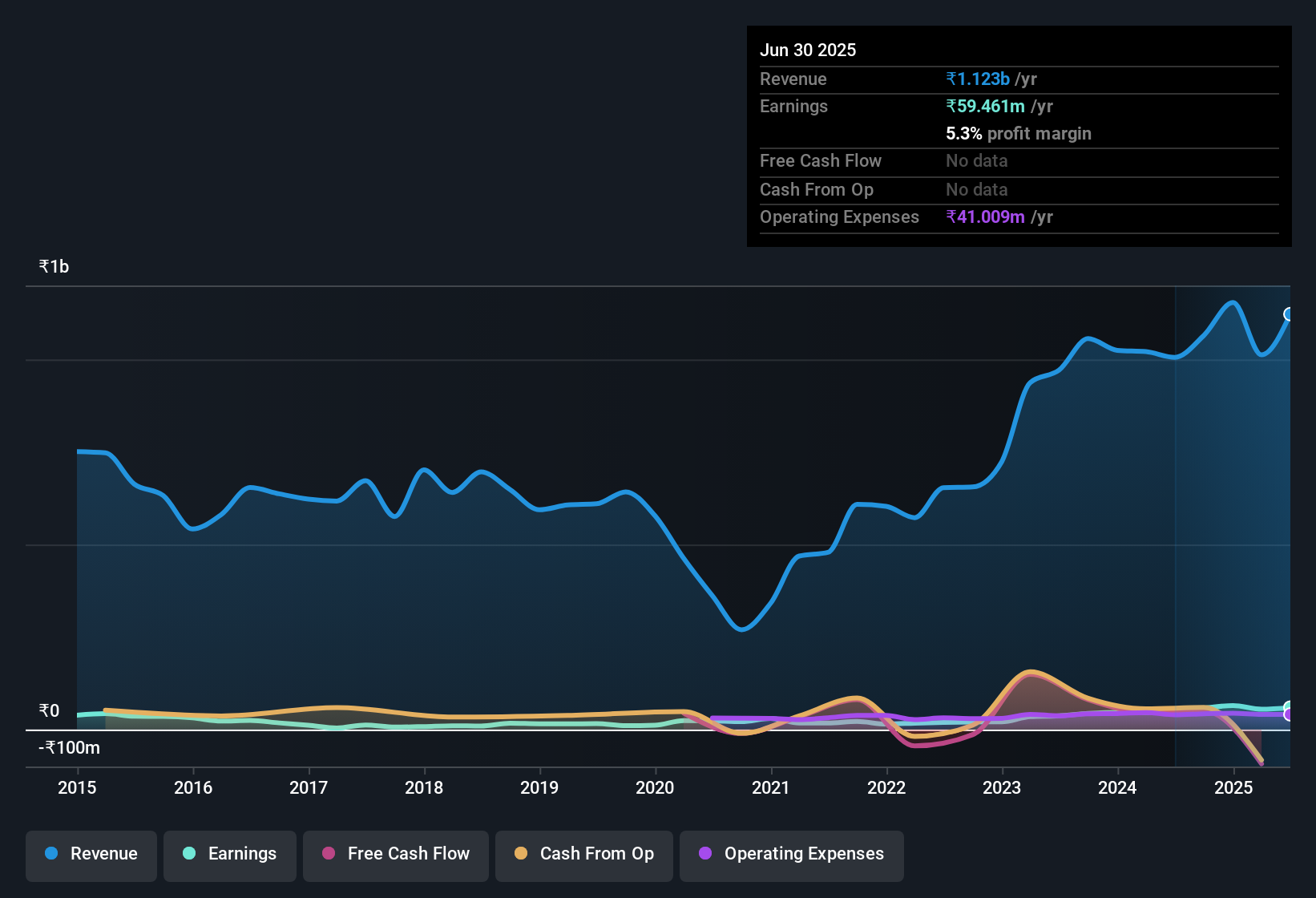Click the purple Operating Expenses legend dot
The width and height of the screenshot is (1316, 898).
(x=705, y=853)
